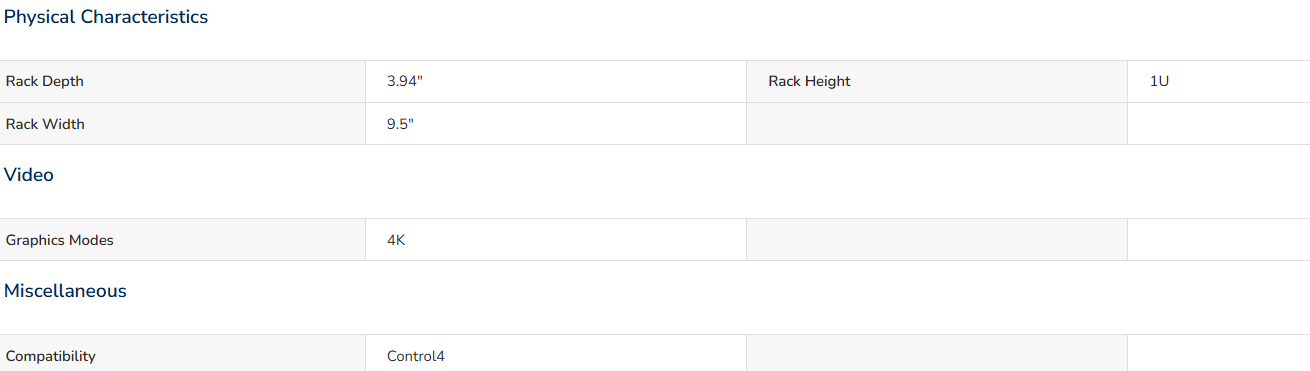Click the last empty cell in Compatibility row
The image size is (1310, 371).
[x=1219, y=353]
